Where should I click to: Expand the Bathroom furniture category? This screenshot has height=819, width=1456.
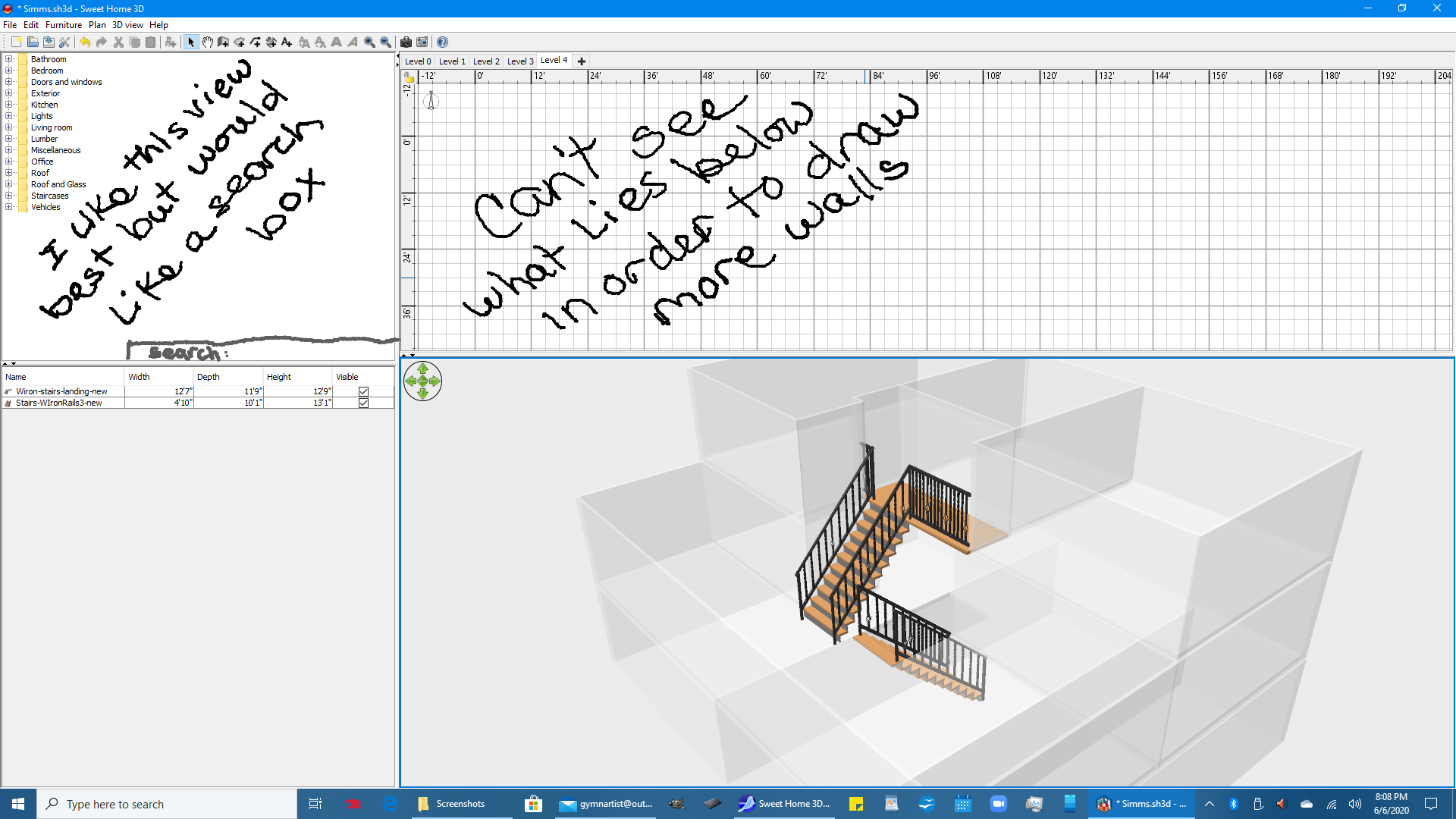tap(8, 59)
